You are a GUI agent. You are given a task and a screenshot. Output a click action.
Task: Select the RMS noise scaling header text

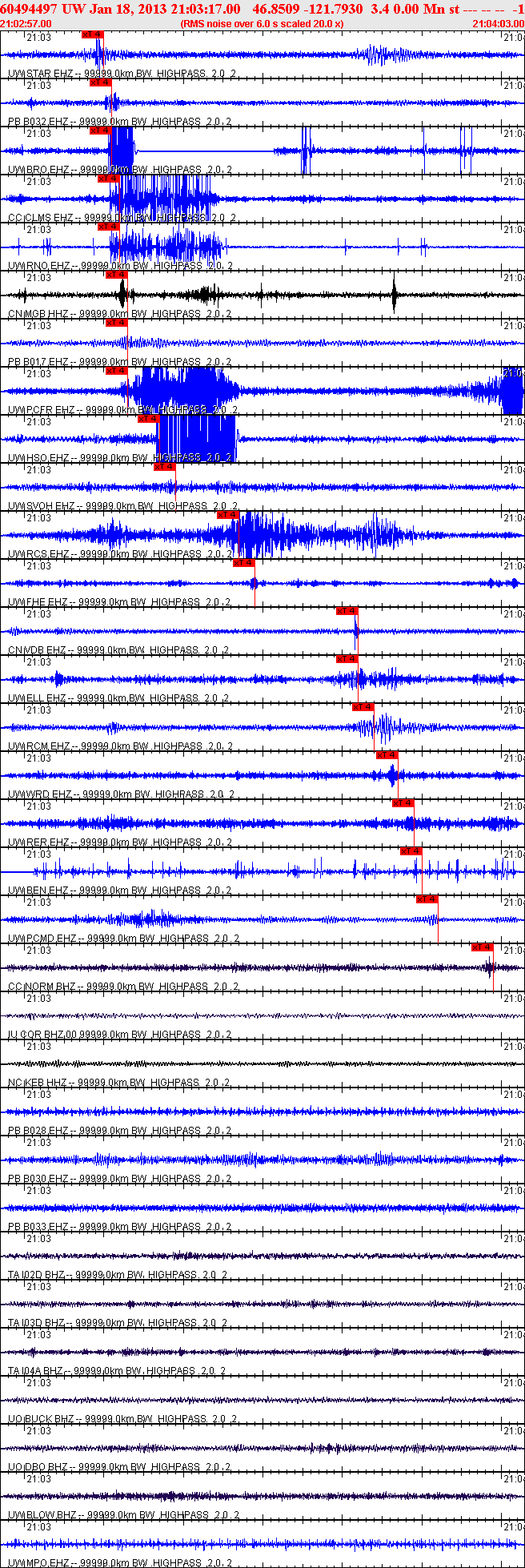pos(262,23)
